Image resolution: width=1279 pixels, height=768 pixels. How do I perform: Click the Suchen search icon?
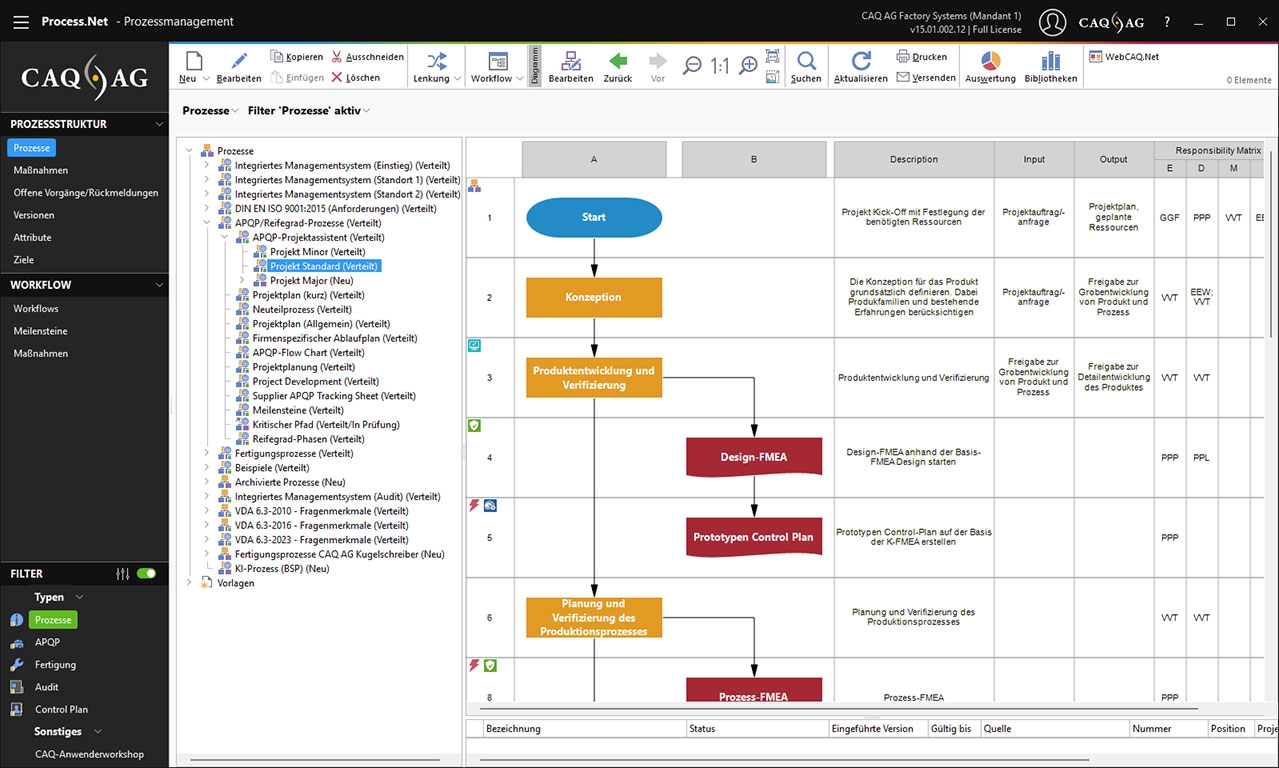(806, 61)
